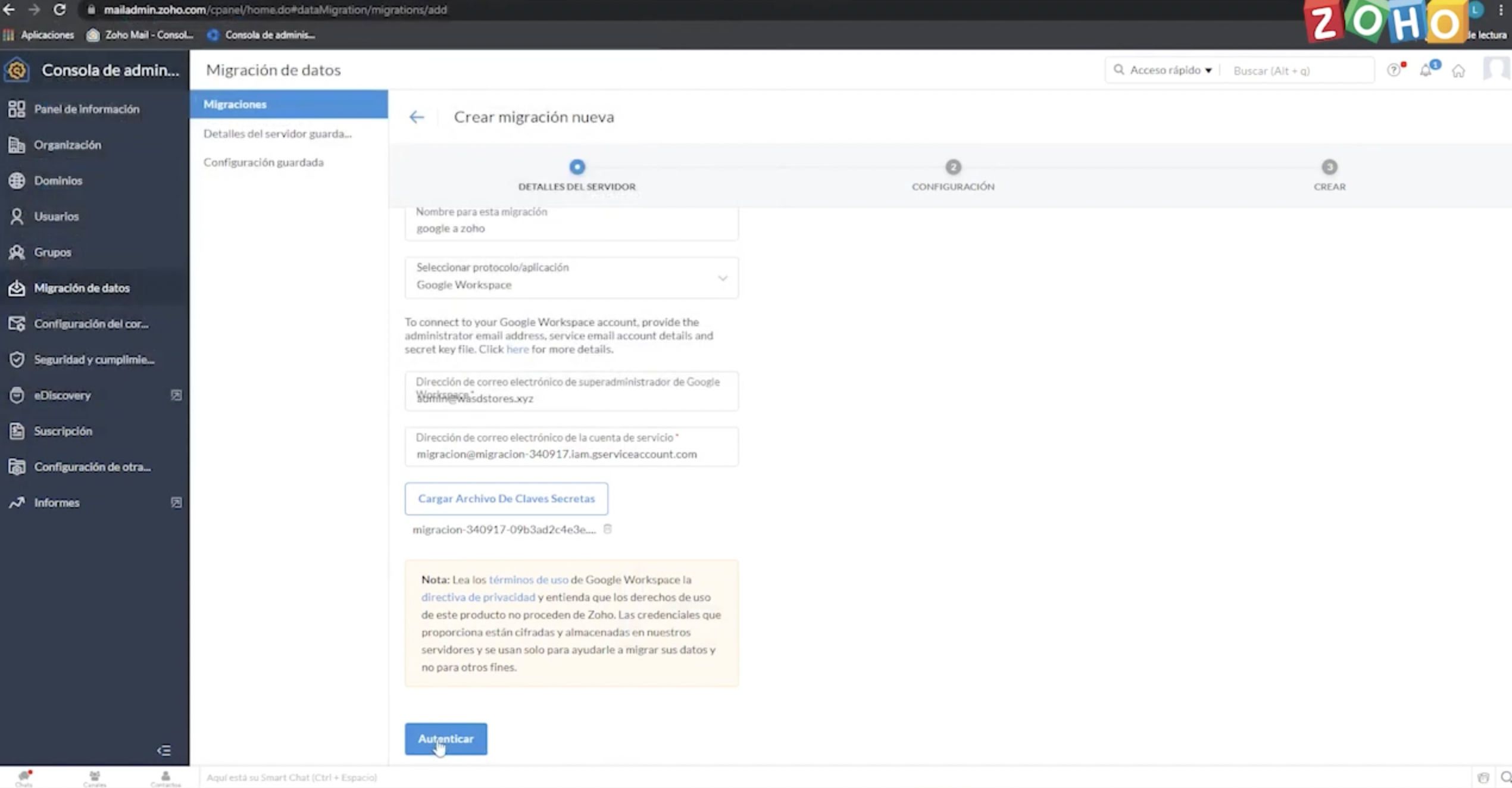
Task: Open the términos de uso link
Action: pyautogui.click(x=528, y=579)
